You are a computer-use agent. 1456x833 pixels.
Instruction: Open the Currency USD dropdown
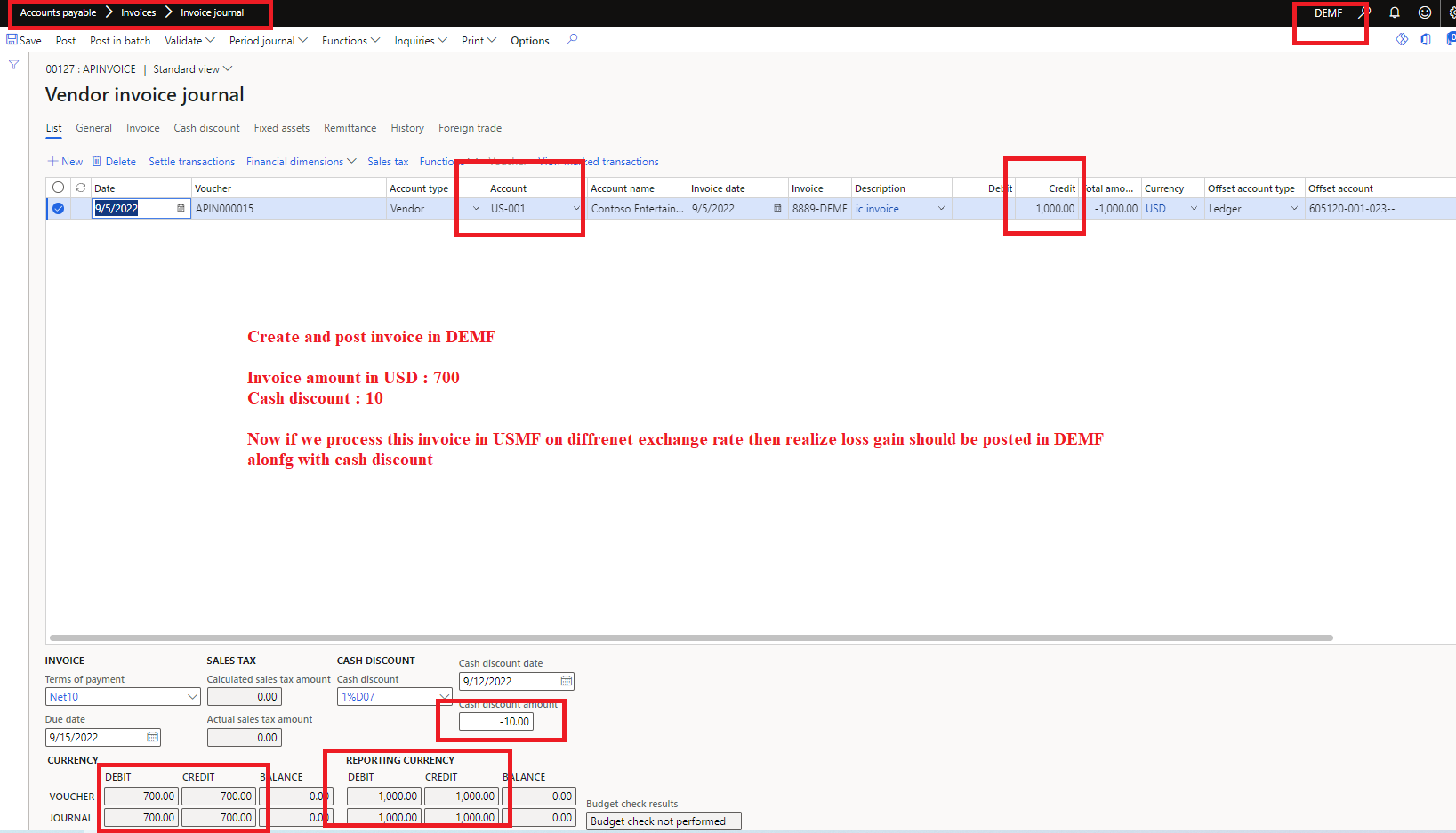pos(1194,208)
